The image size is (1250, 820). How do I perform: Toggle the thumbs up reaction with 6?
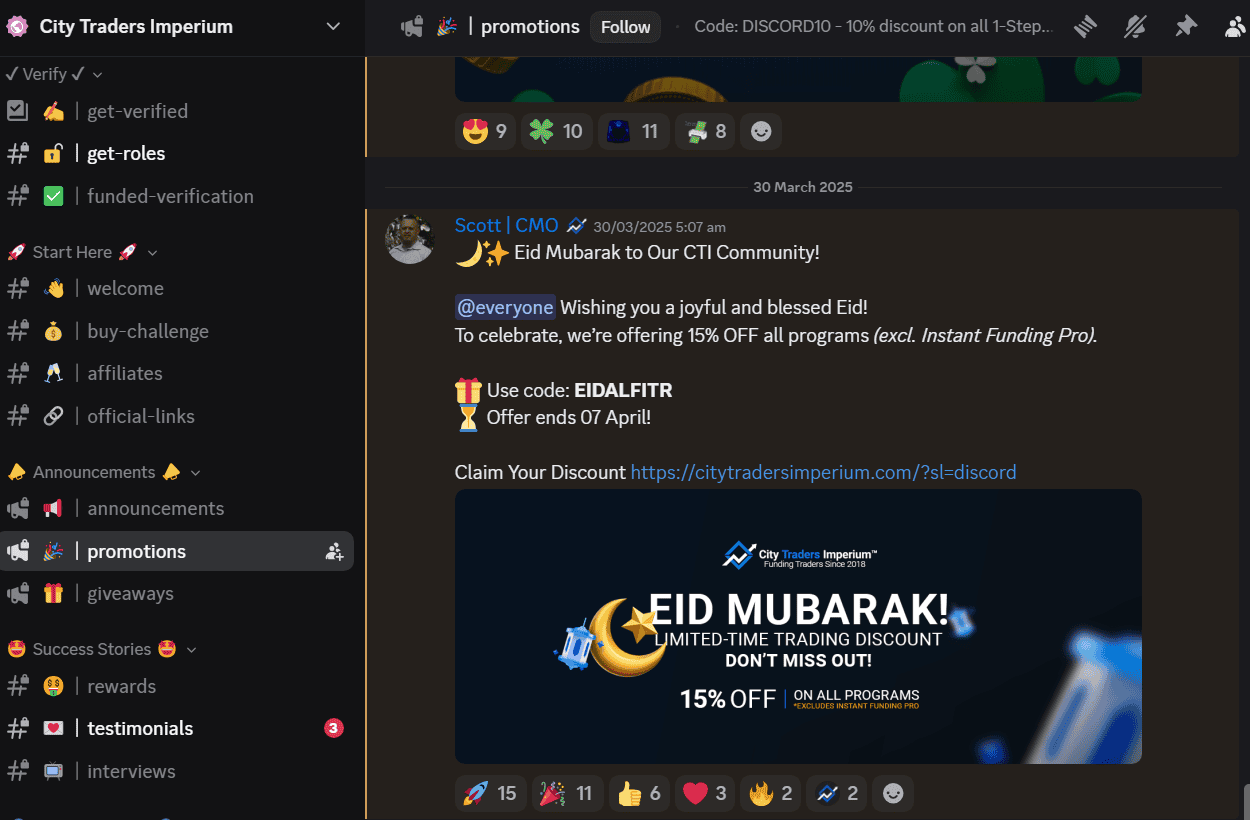pos(639,793)
